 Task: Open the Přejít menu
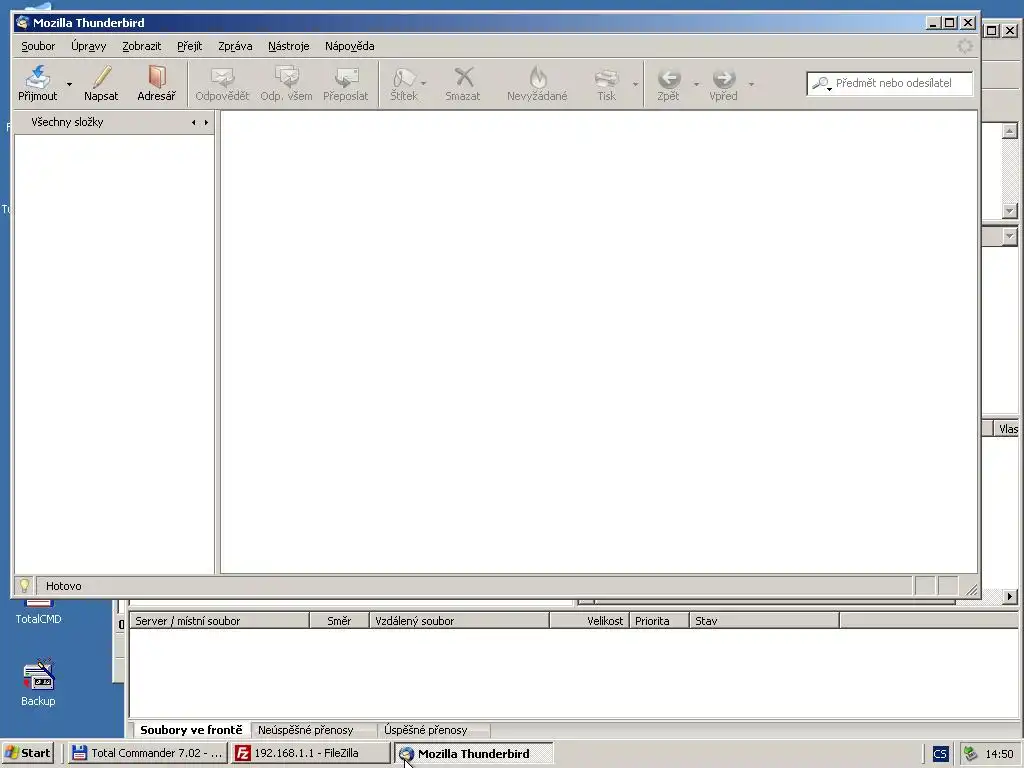[x=189, y=46]
